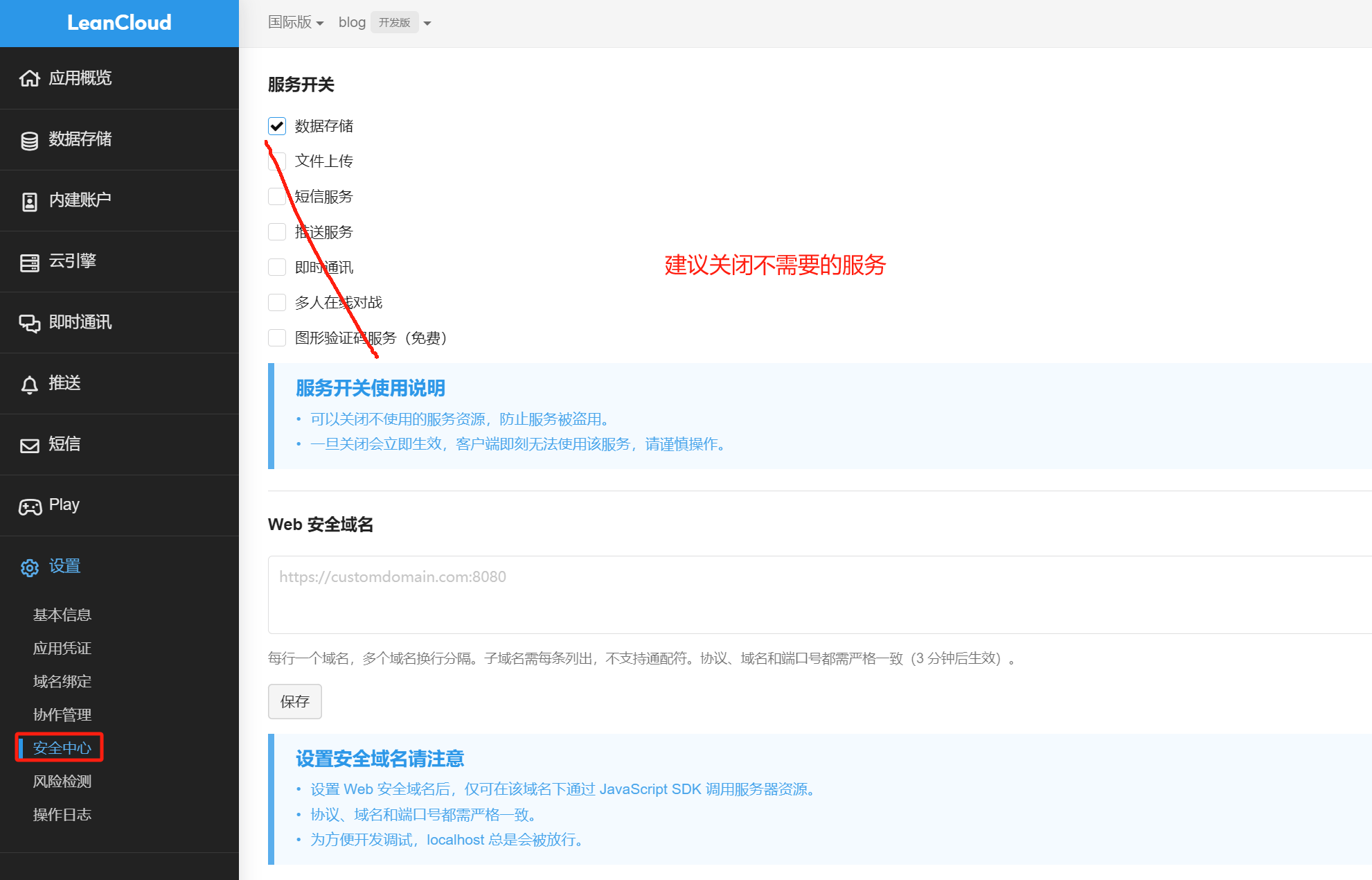Disable the 数据存储 service checkbox
The image size is (1372, 880).
pyautogui.click(x=277, y=125)
